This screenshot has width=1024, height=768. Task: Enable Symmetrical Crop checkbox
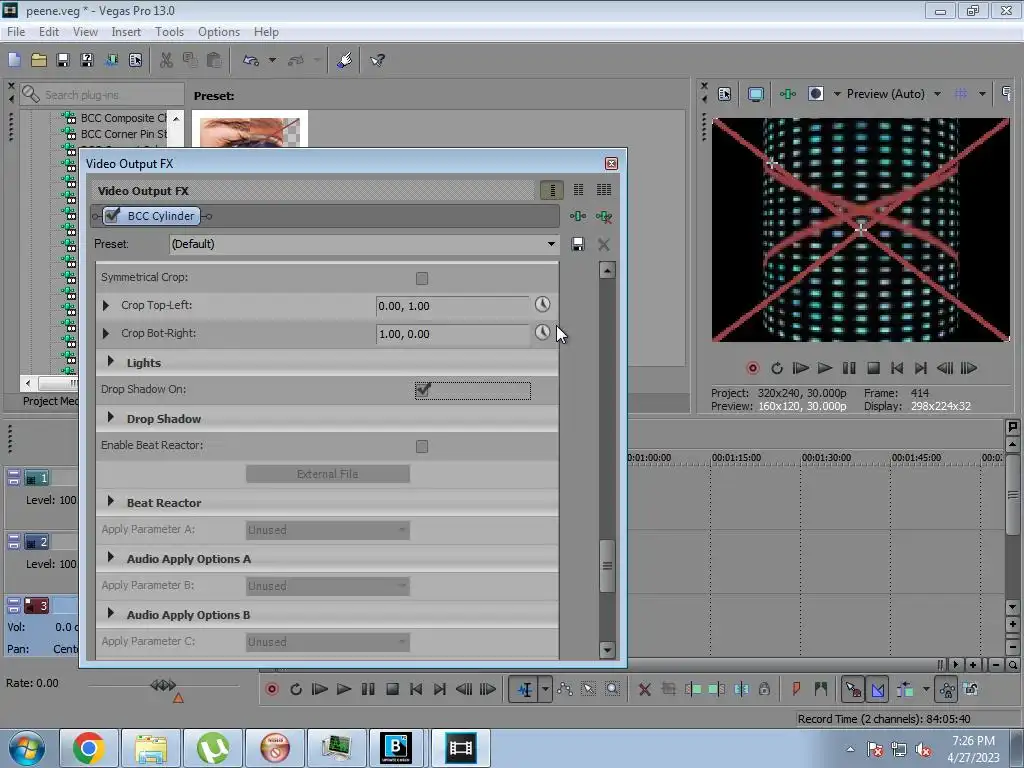tap(422, 279)
